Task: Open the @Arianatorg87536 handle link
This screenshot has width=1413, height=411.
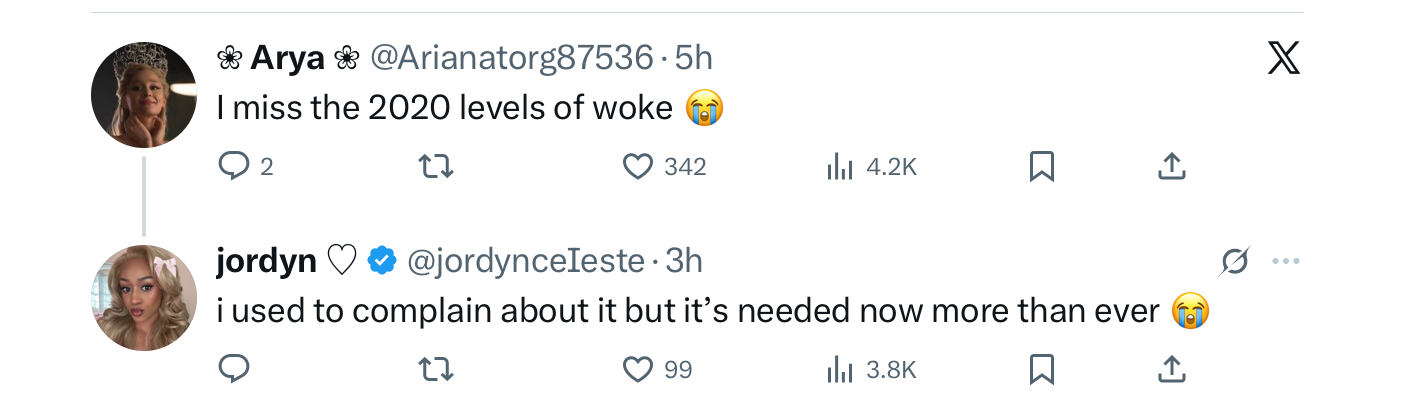Action: (x=511, y=58)
